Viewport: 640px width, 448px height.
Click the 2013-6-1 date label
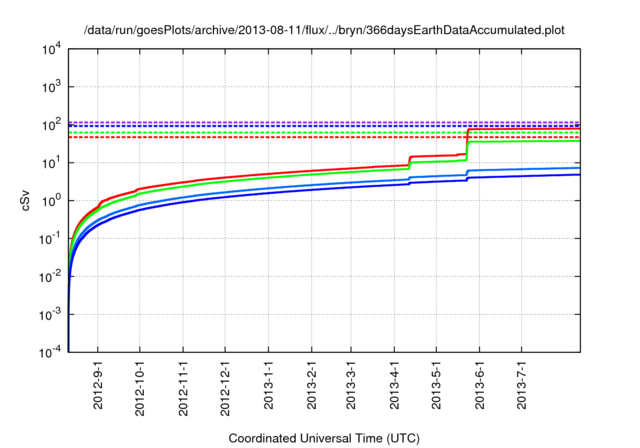480,385
